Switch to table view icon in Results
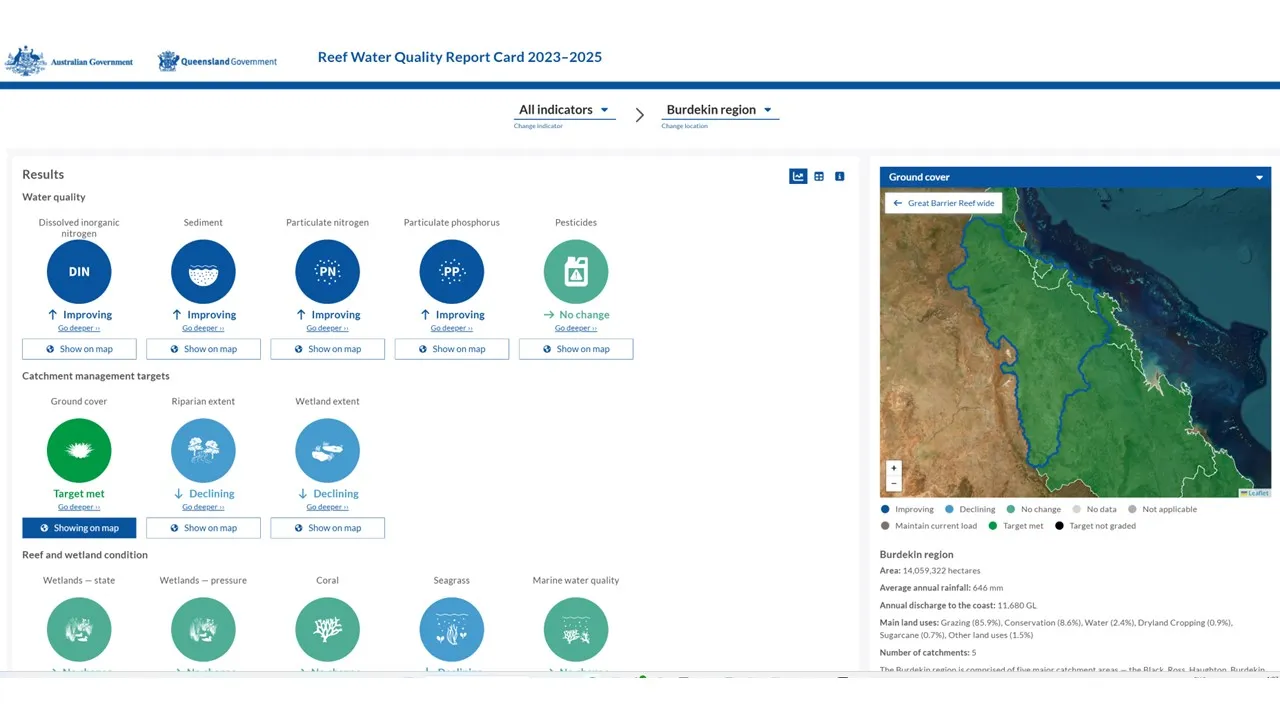Viewport: 1280px width, 720px height. pos(819,176)
